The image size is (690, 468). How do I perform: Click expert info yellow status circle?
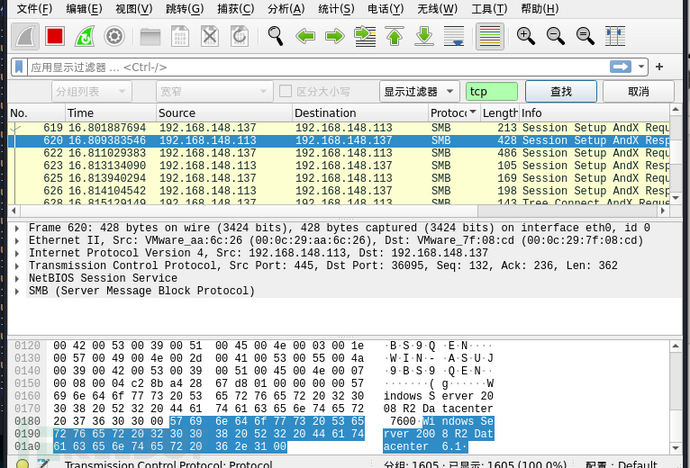click(x=23, y=464)
